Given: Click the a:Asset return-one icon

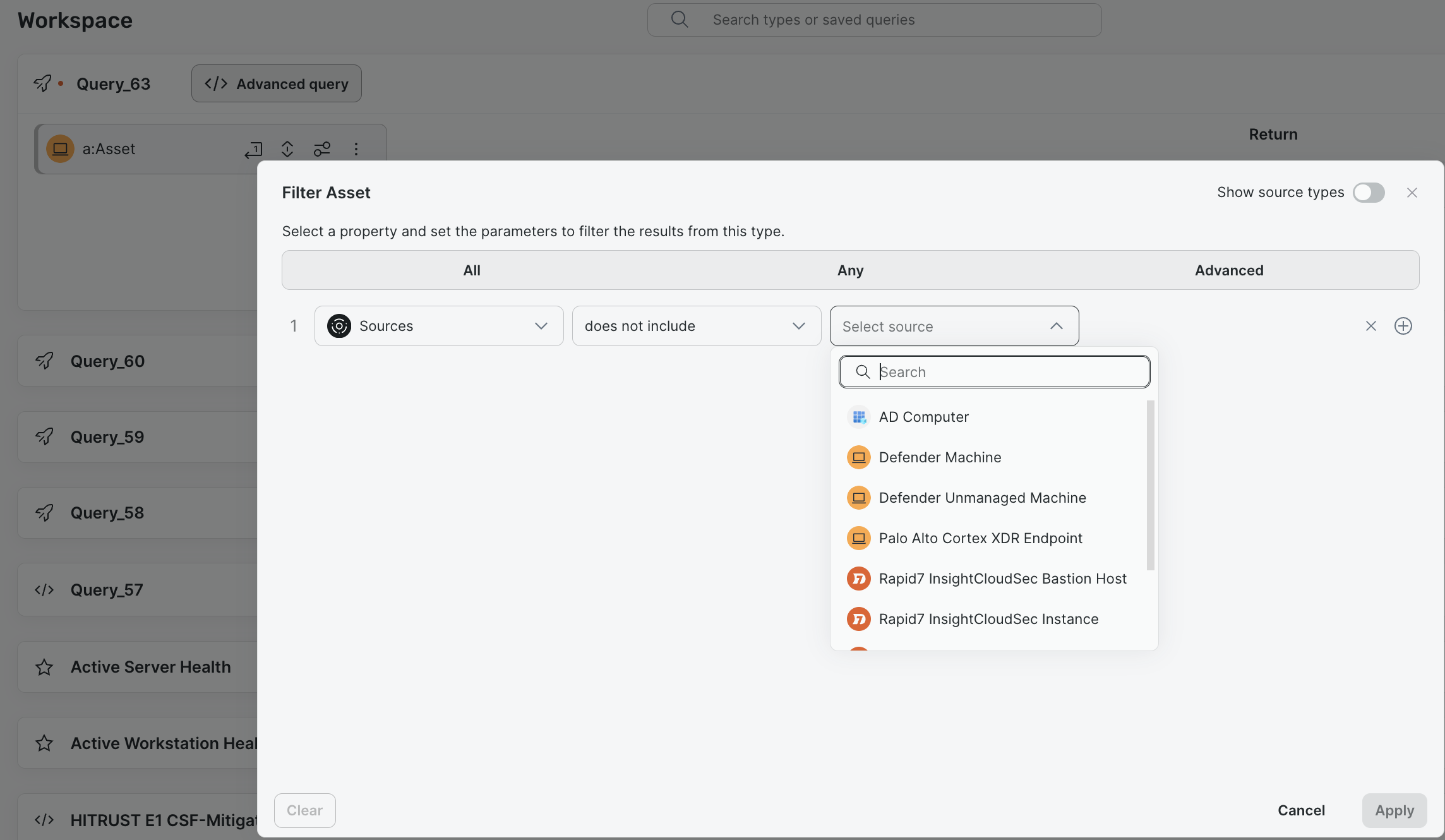Looking at the screenshot, I should click(253, 150).
